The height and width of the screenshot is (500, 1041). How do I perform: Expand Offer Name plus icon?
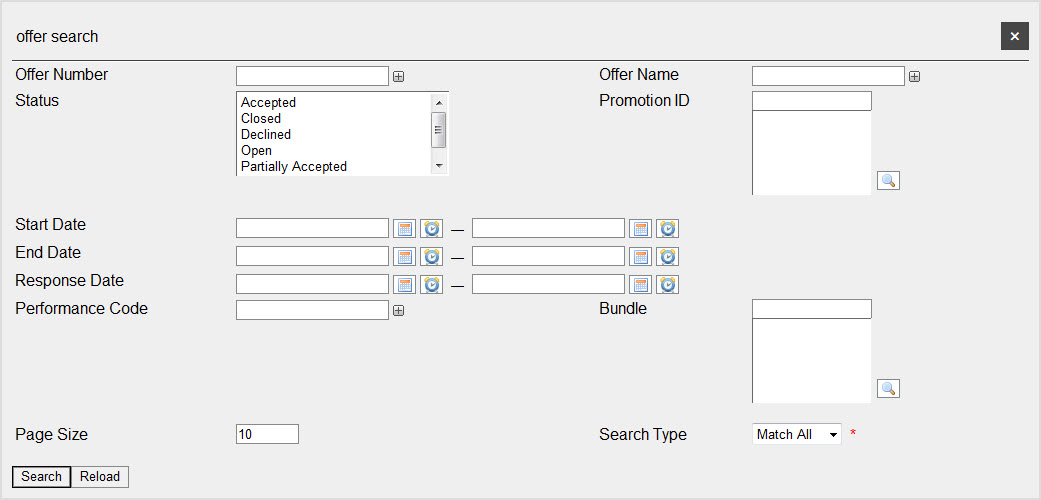point(915,76)
